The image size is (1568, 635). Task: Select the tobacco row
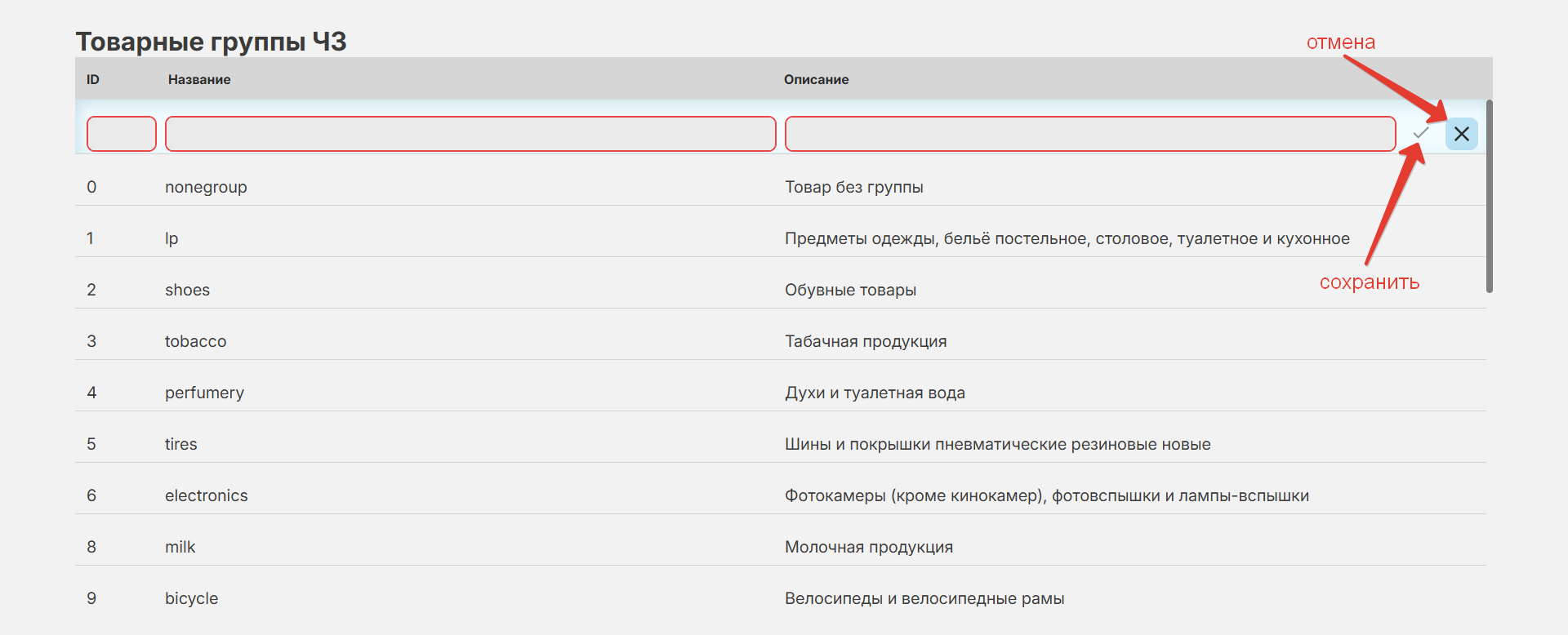(x=195, y=341)
